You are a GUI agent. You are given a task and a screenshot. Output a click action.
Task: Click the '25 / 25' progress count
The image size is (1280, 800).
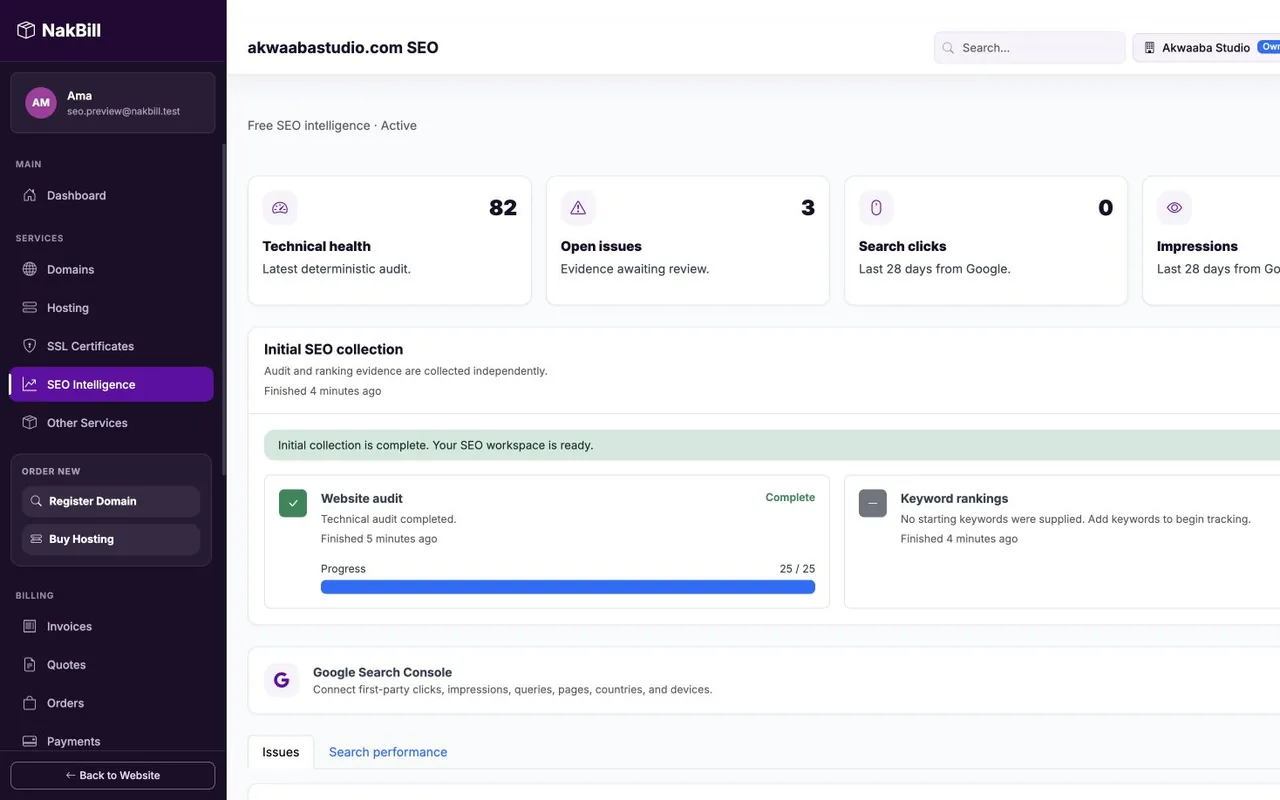797,569
